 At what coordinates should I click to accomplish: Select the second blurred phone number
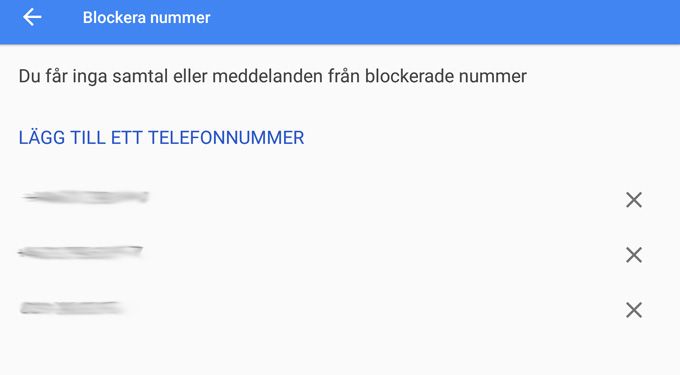coord(80,252)
